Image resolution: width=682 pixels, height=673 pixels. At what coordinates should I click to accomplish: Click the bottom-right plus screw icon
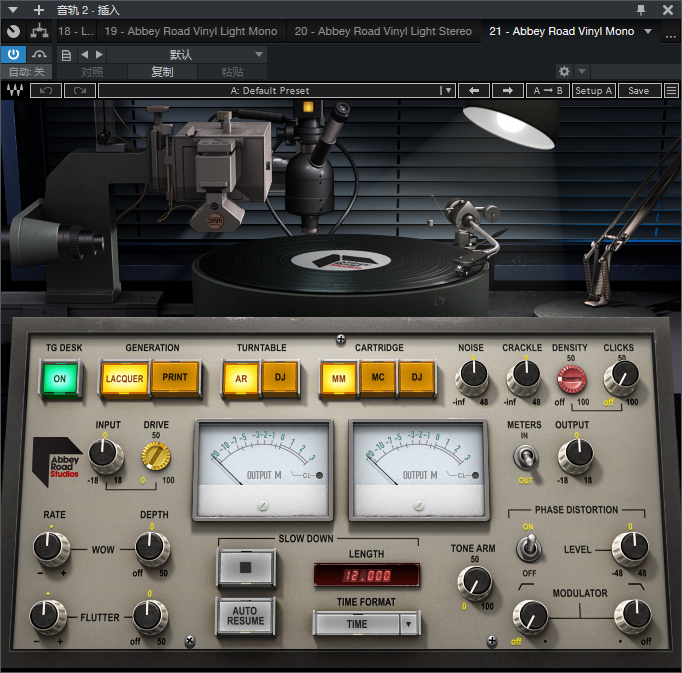[492, 640]
